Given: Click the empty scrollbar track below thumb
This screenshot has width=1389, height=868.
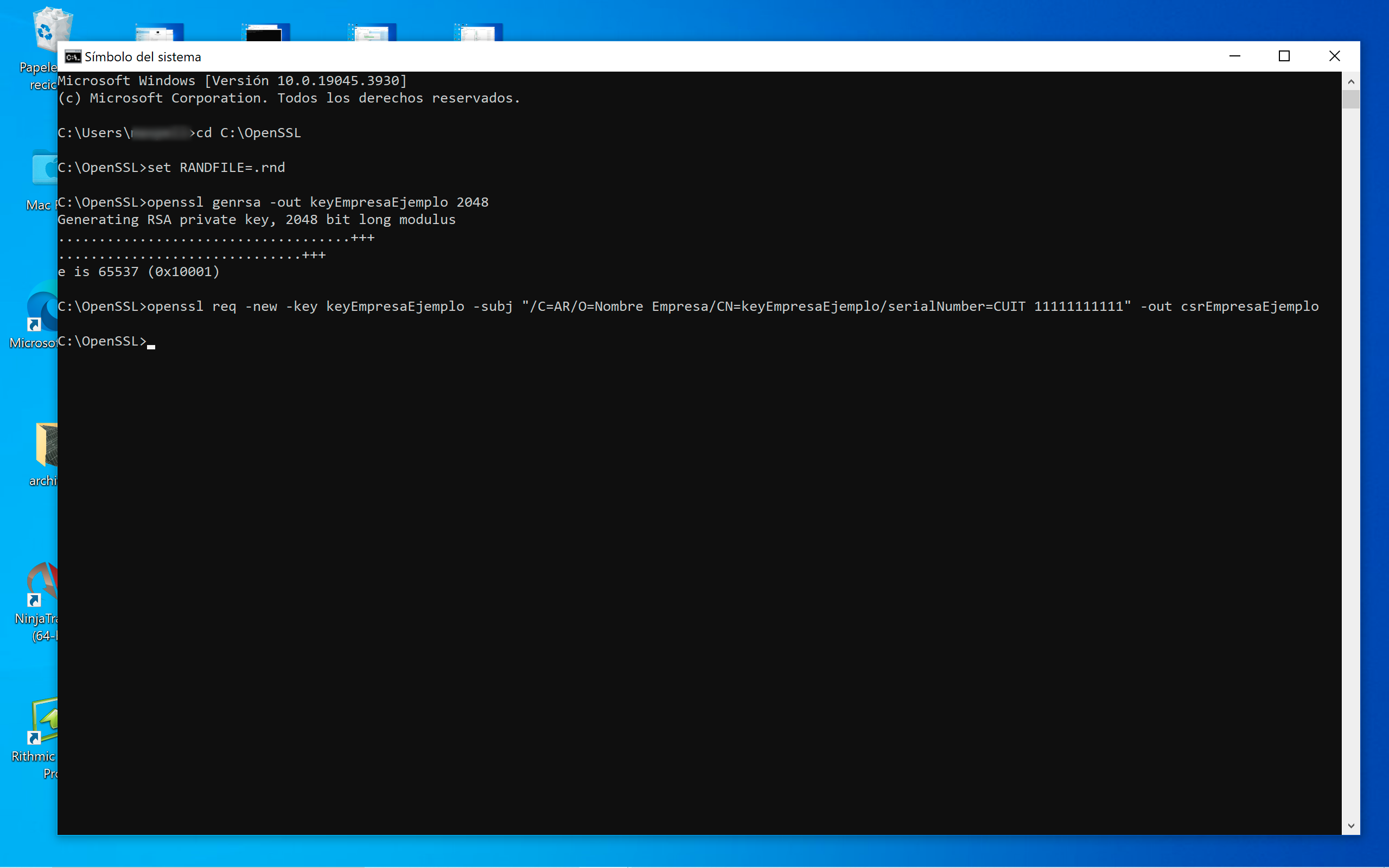Looking at the screenshot, I should [x=1350, y=459].
